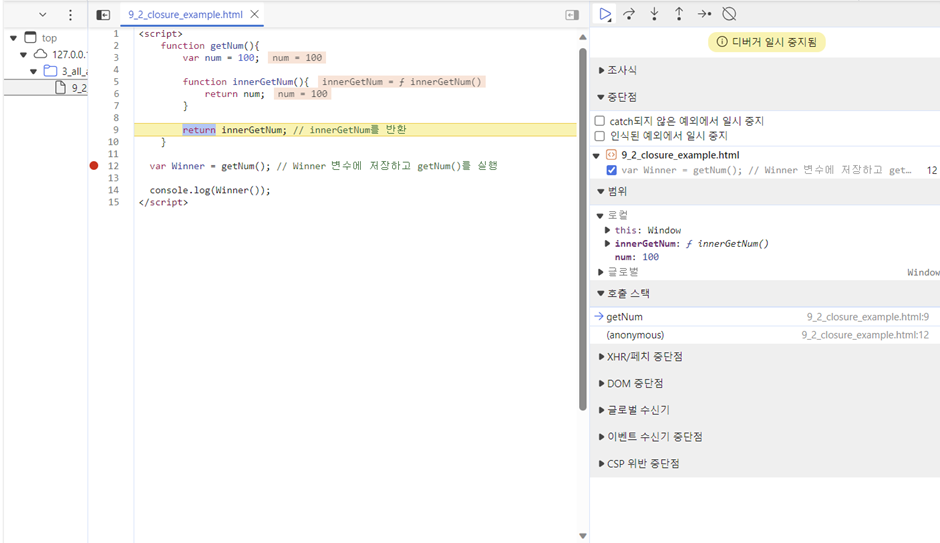Collapse the 9_2_closure_example.html breakpoint group
The width and height of the screenshot is (940, 543).
click(596, 156)
